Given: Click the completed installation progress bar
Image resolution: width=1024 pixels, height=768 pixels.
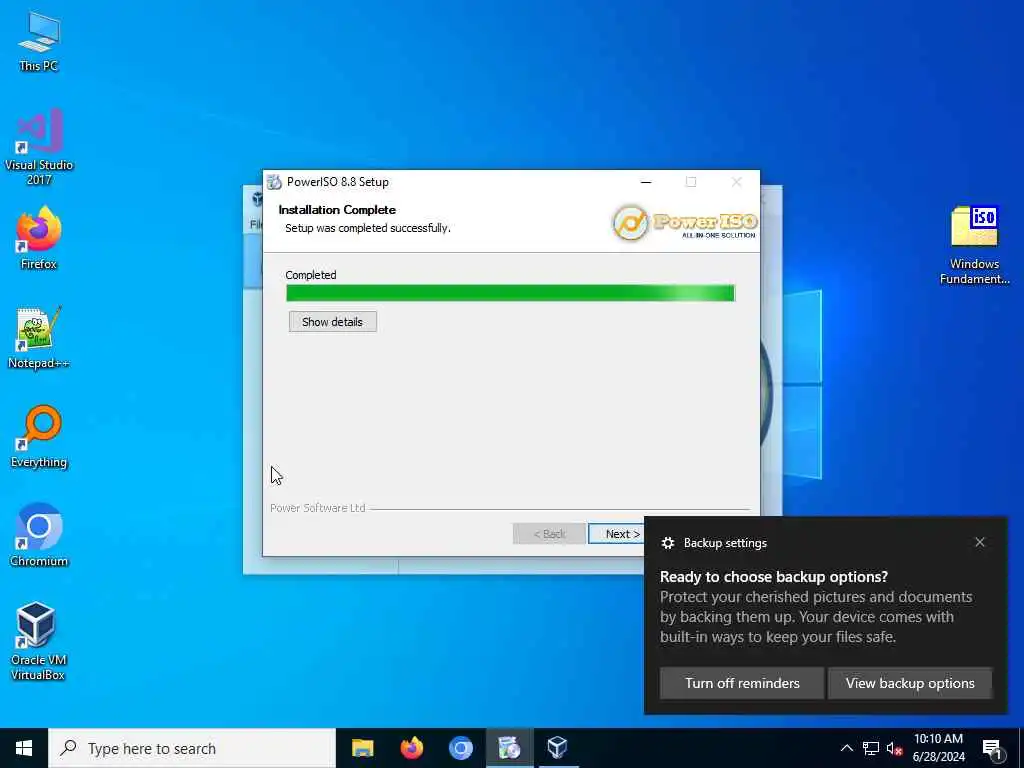Looking at the screenshot, I should pyautogui.click(x=510, y=293).
